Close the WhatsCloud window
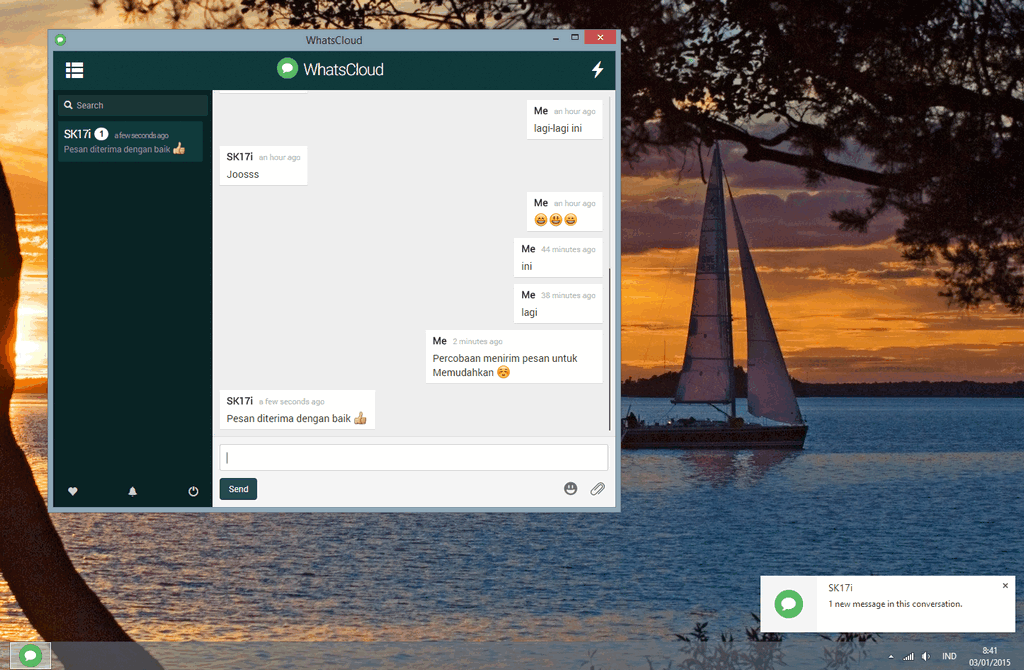The image size is (1024, 670). coord(600,37)
